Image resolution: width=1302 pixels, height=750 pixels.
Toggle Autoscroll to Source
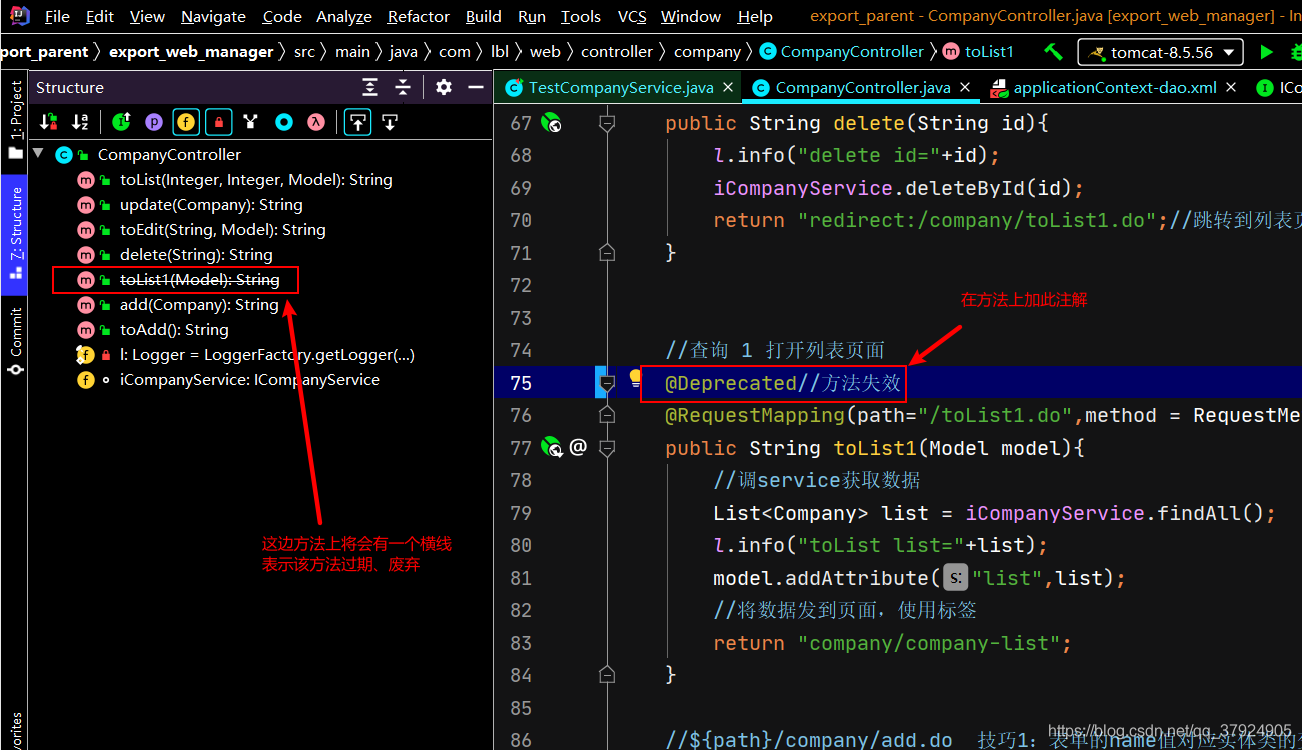click(x=357, y=122)
